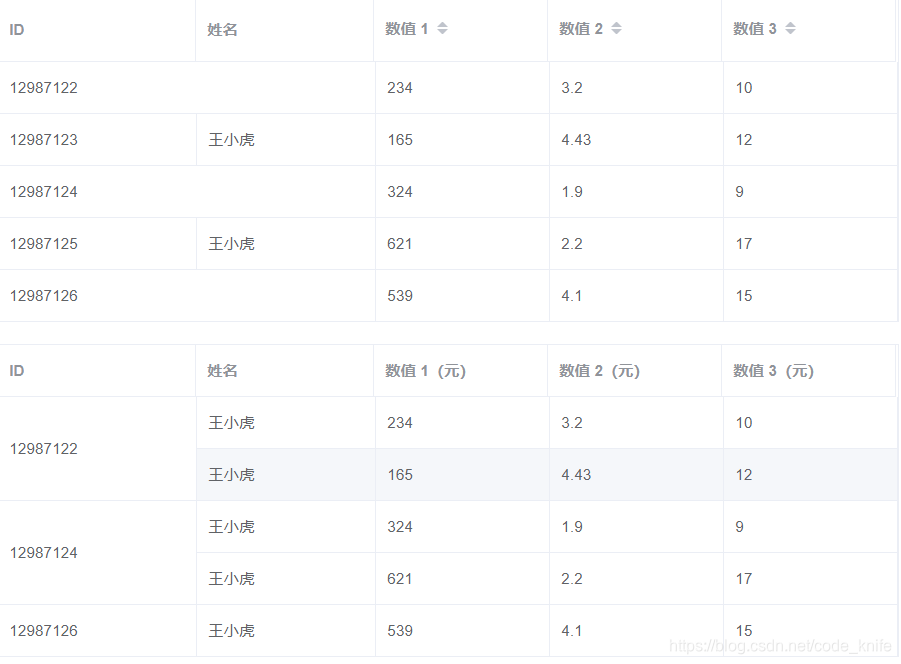Click value 10 in the sortable table
The height and width of the screenshot is (664, 901).
click(744, 87)
